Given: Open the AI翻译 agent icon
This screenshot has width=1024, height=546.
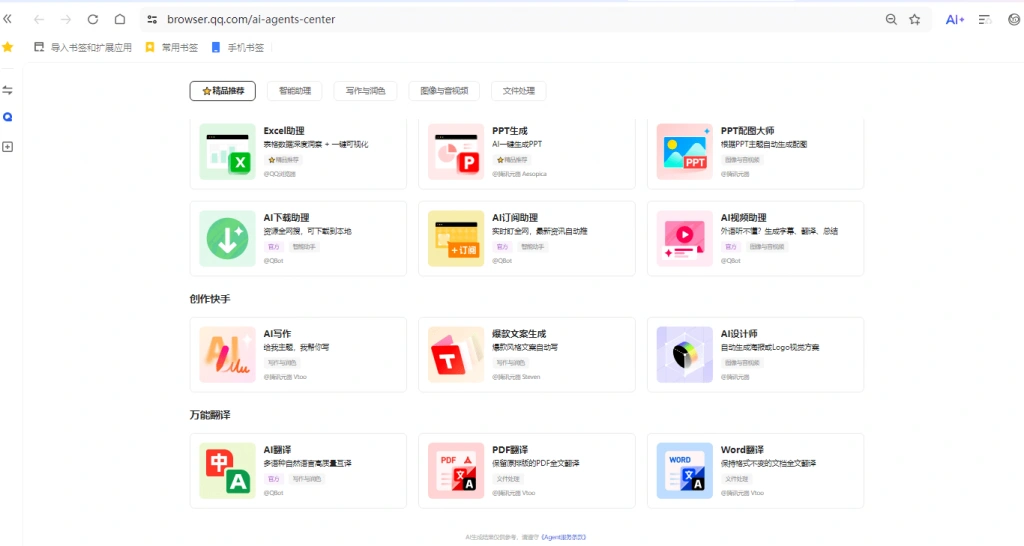Looking at the screenshot, I should point(227,470).
